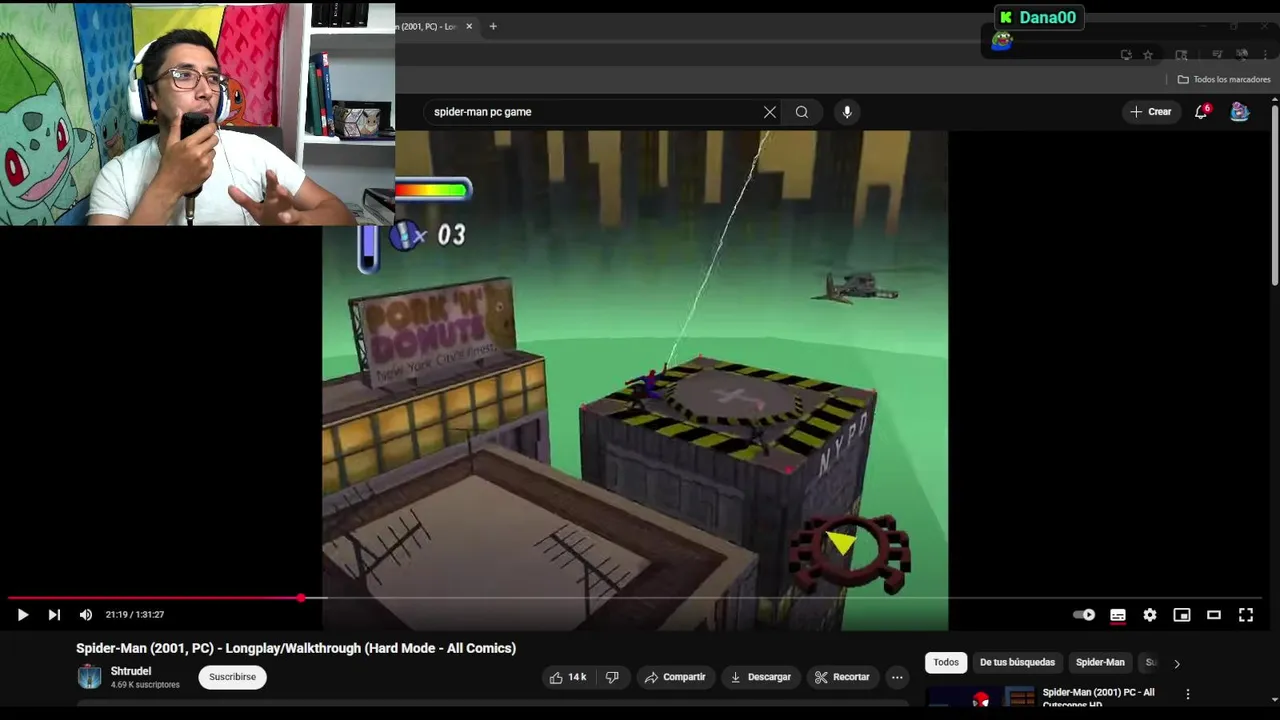1280x720 pixels.
Task: Open the Crear menu
Action: click(1151, 112)
